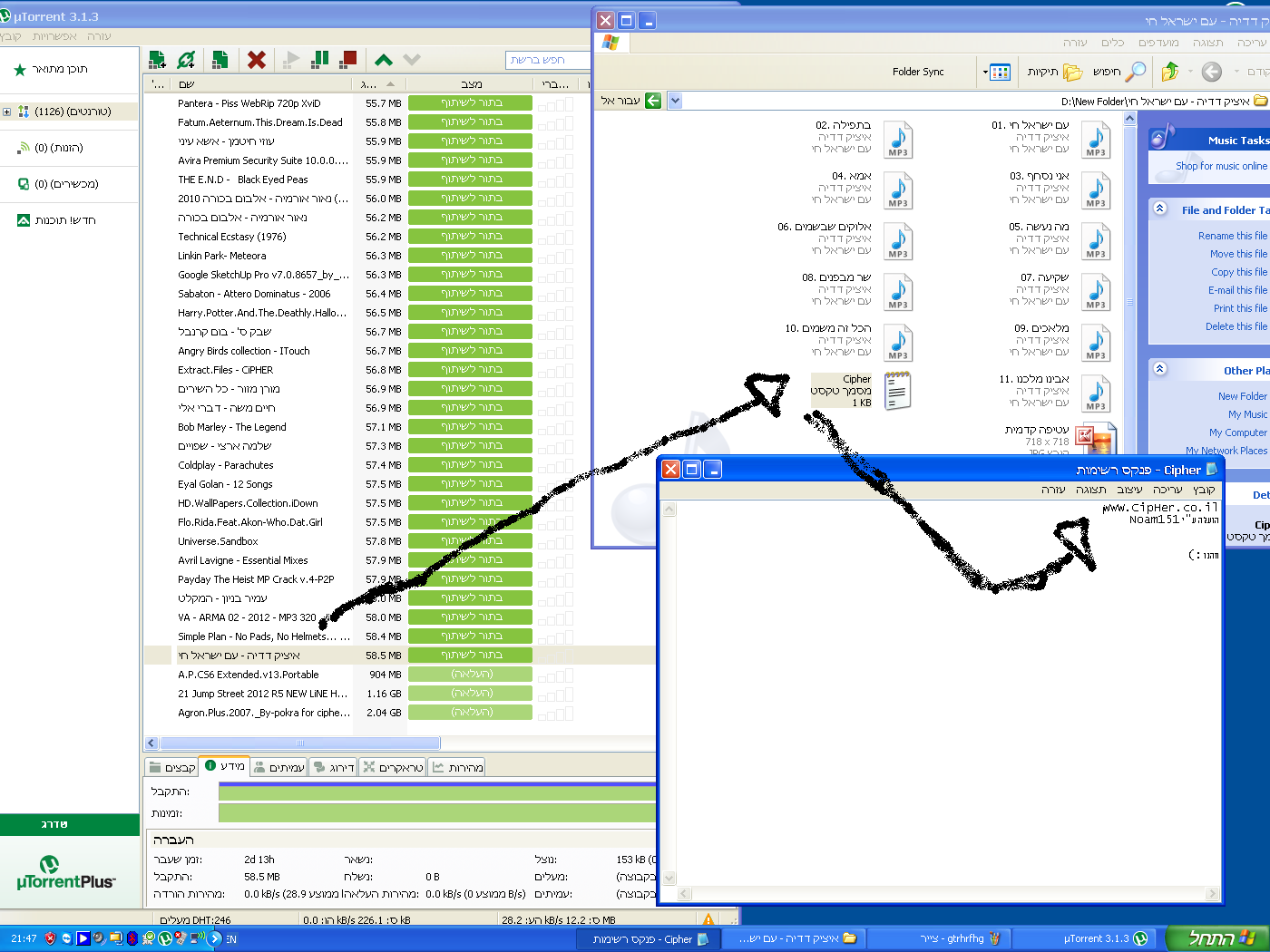Select the Coldplay - Parachutes torrent row
Viewport: 1270px width, 952px height.
coord(399,465)
